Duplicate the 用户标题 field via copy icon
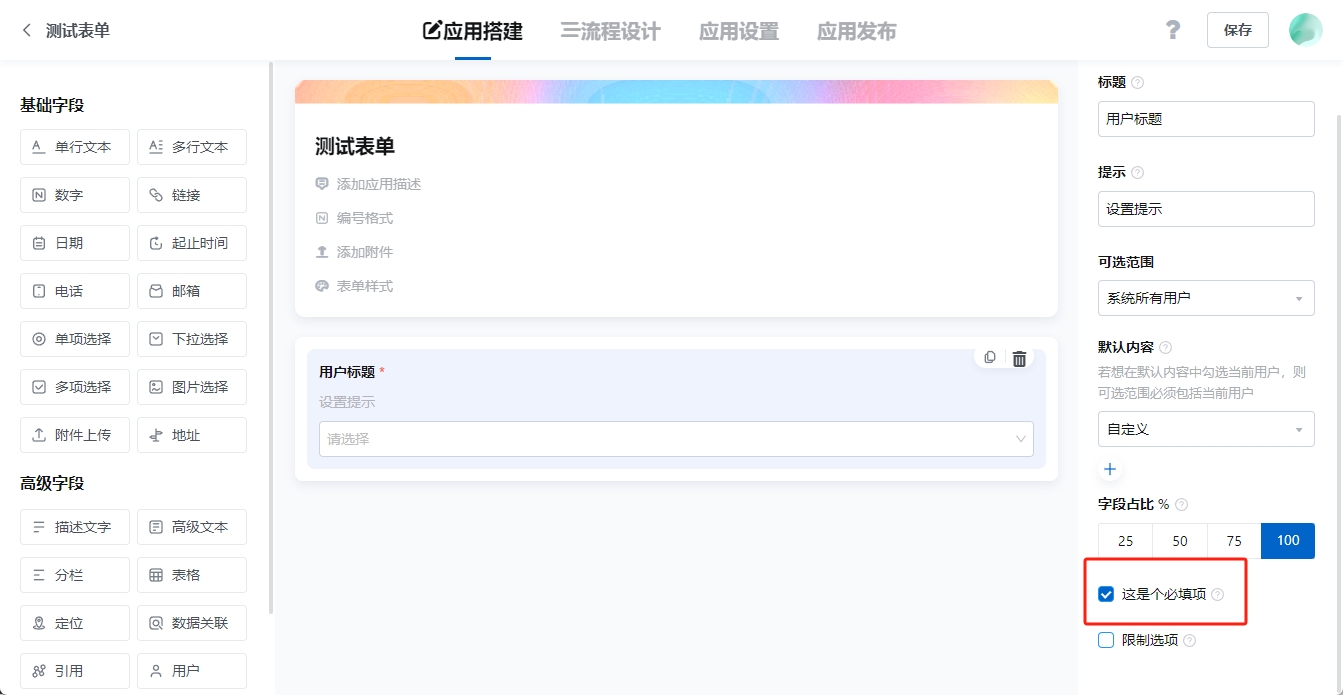1343x695 pixels. [990, 357]
